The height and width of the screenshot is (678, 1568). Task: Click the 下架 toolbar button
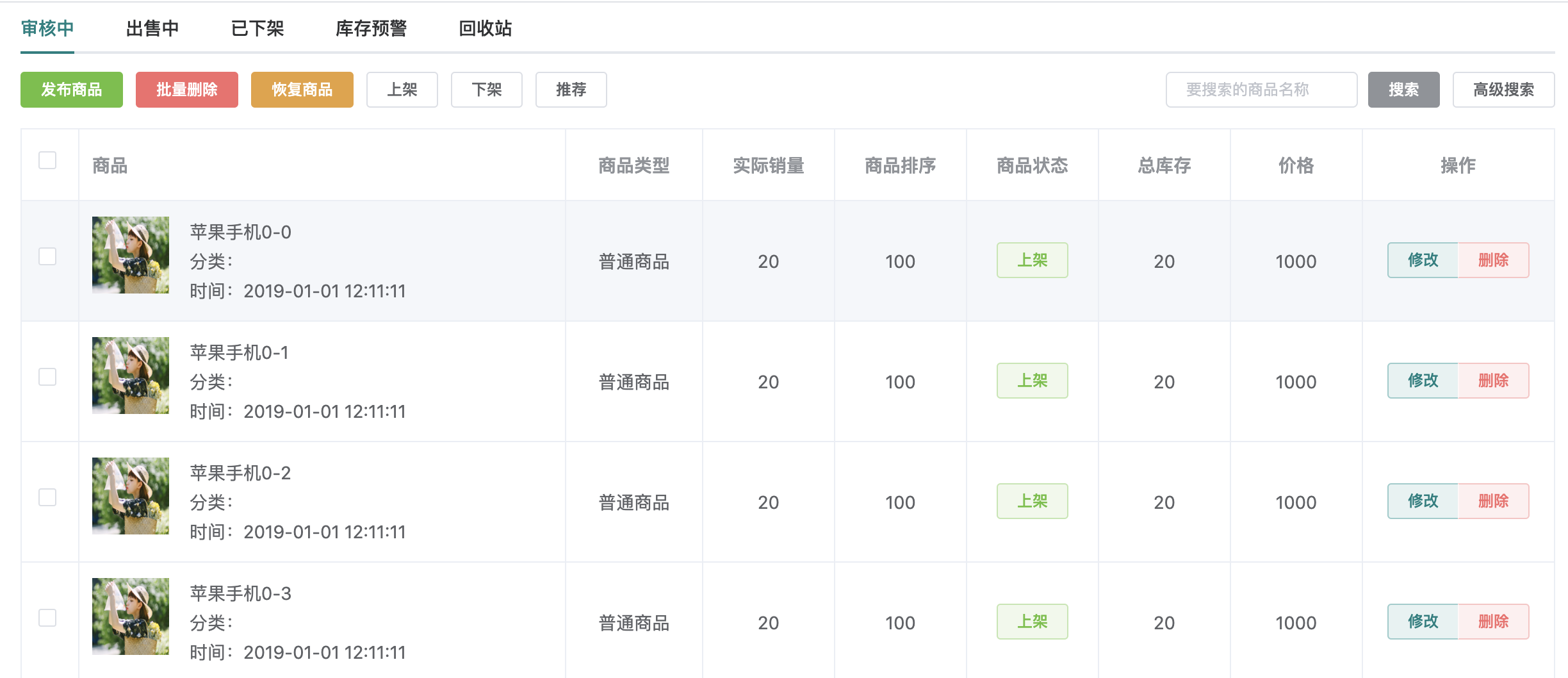pos(487,90)
